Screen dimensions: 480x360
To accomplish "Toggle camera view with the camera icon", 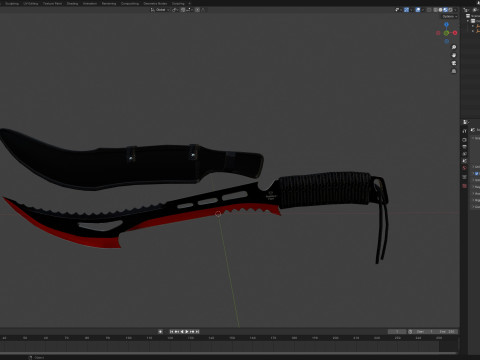I will [454, 63].
